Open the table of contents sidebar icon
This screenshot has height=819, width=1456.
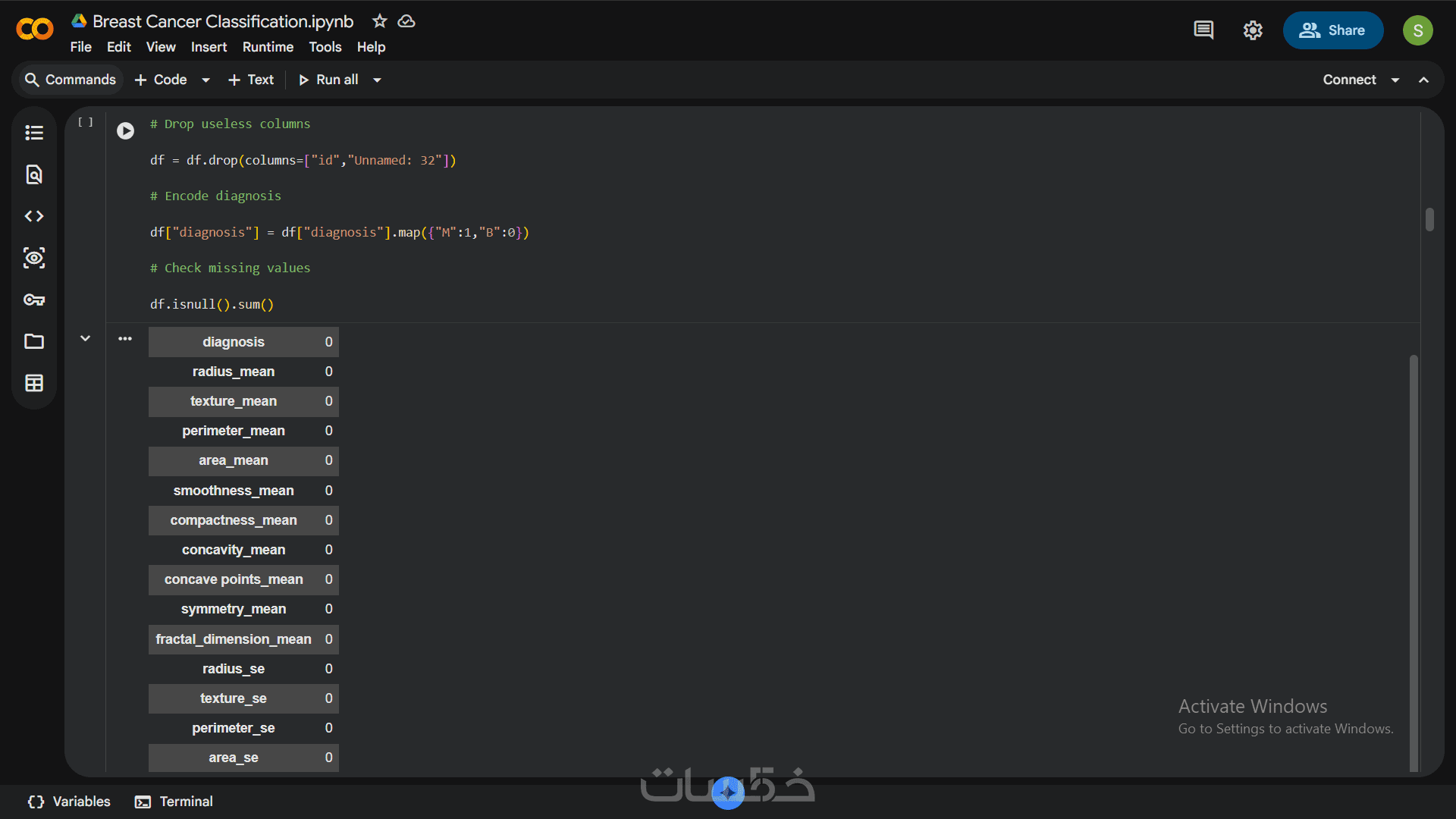pos(34,133)
